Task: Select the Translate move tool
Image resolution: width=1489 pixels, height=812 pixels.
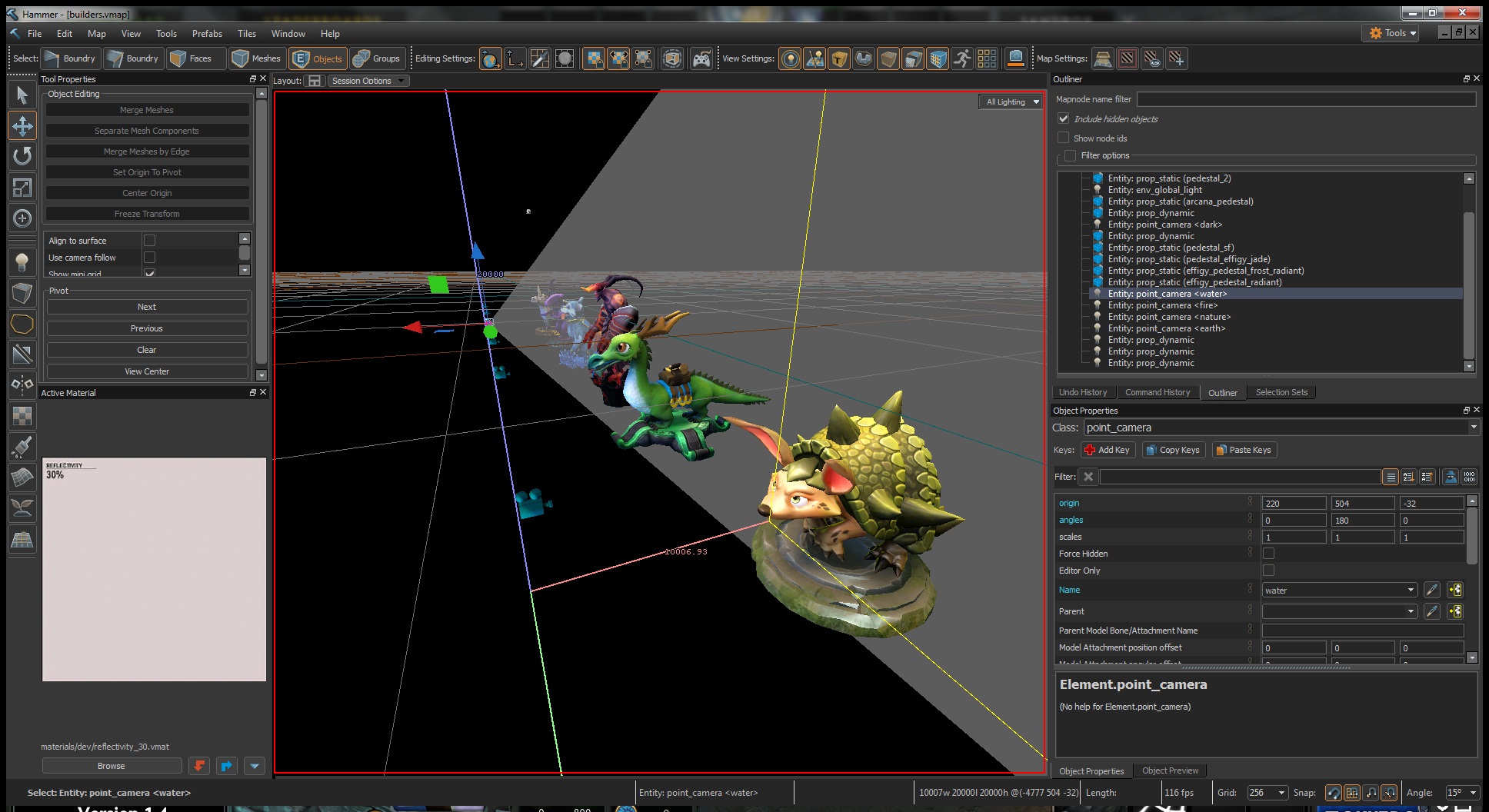Action: 22,126
